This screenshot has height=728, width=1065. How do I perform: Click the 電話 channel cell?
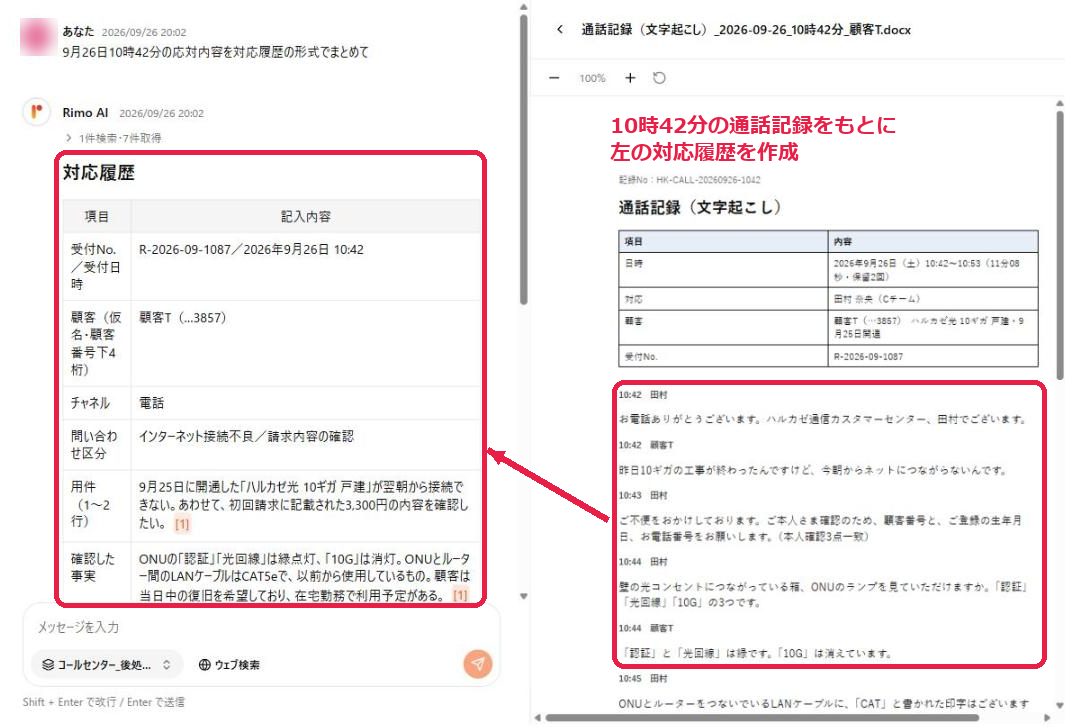(305, 403)
